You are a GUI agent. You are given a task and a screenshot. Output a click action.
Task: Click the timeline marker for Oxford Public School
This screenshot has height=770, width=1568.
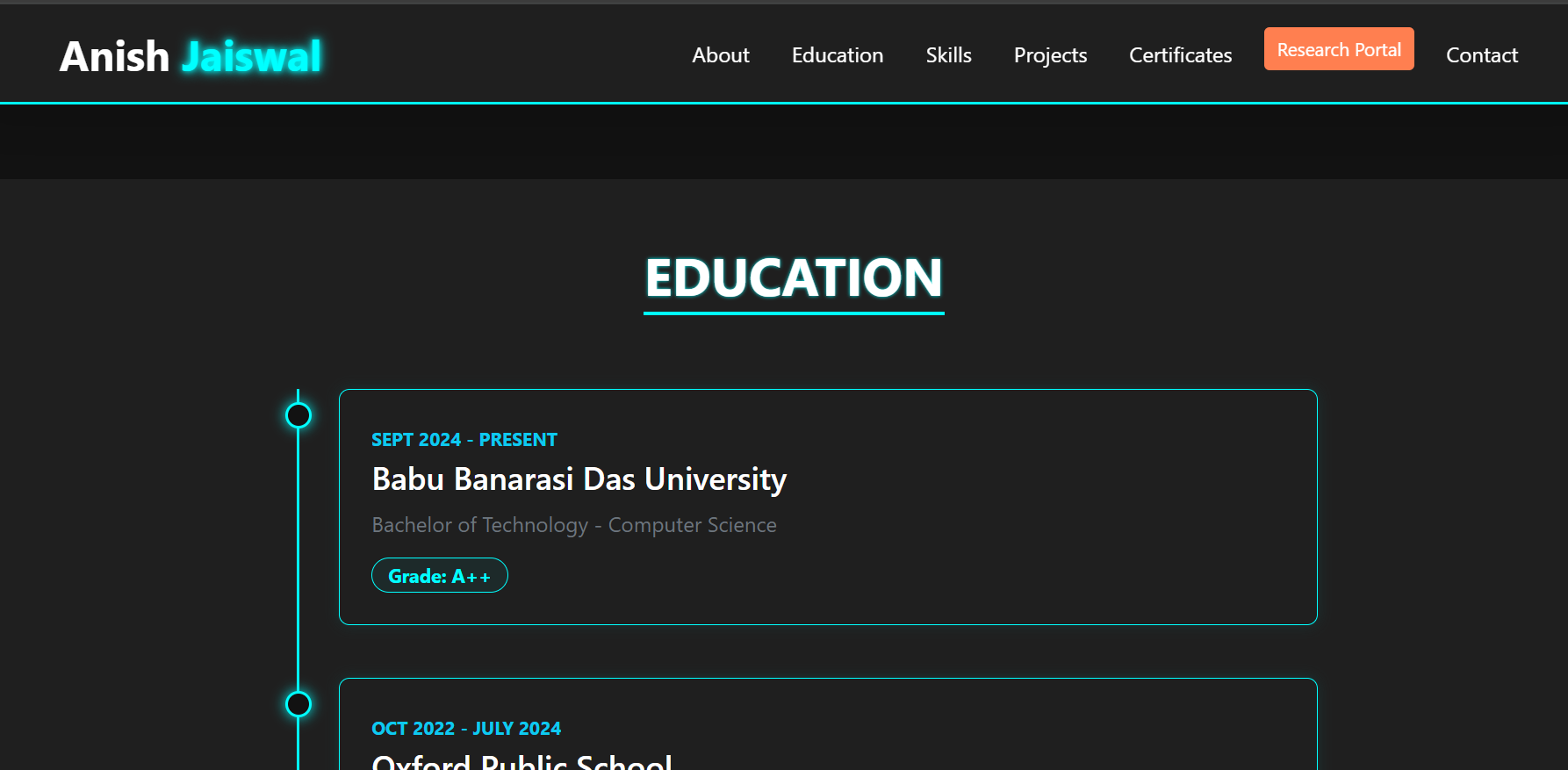(298, 704)
